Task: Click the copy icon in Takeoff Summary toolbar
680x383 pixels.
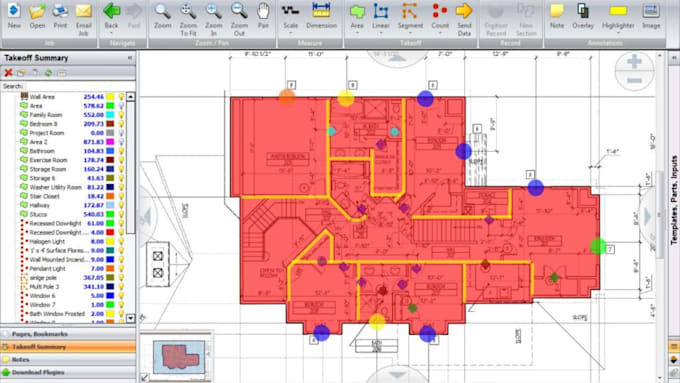Action: pos(35,73)
